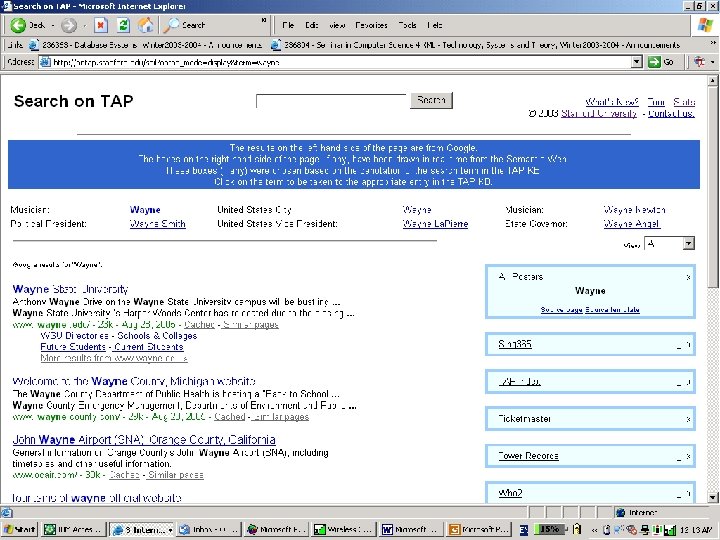Image resolution: width=720 pixels, height=540 pixels.
Task: Open the Back history dropdown arrow
Action: click(x=53, y=25)
